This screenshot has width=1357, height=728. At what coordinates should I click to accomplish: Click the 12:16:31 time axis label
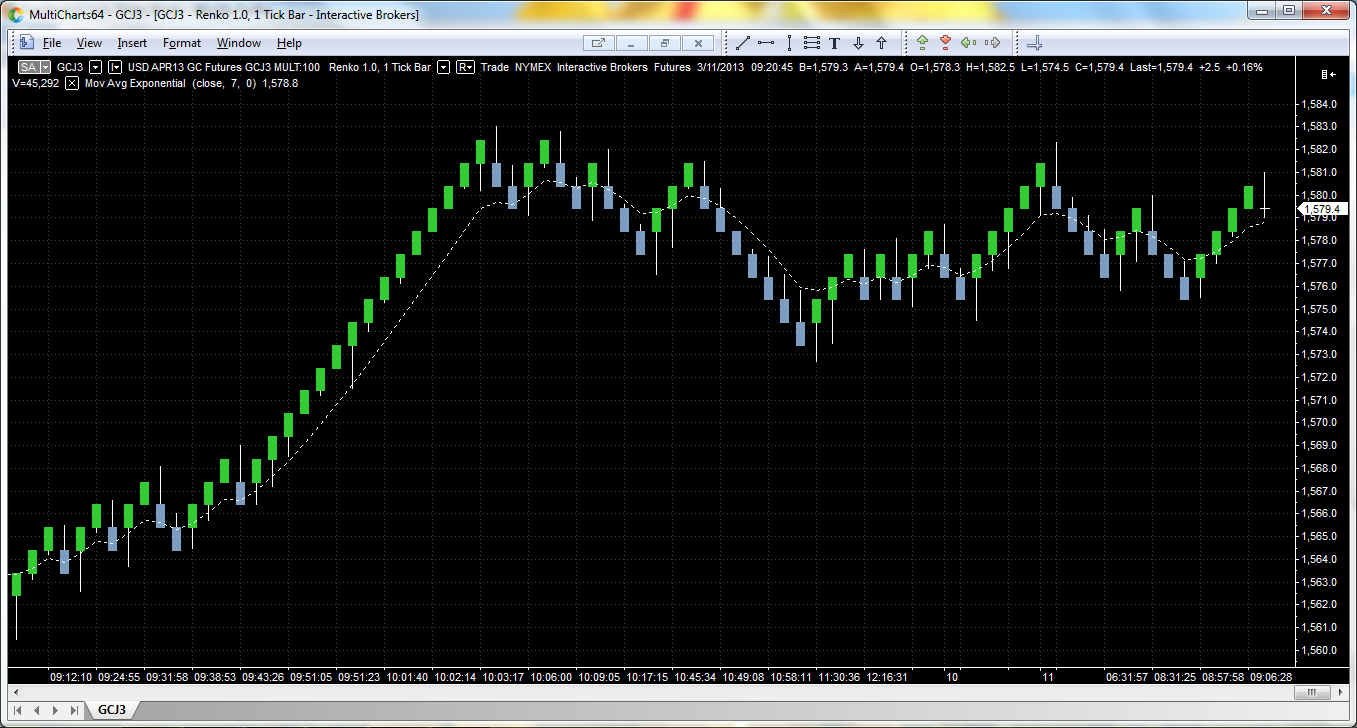pos(887,677)
